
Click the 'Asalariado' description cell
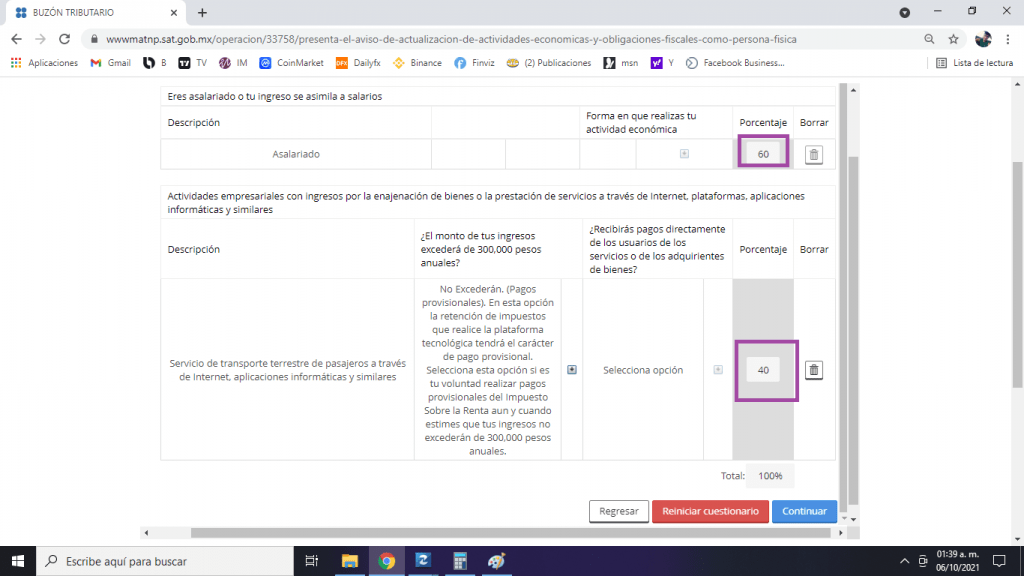tap(296, 154)
